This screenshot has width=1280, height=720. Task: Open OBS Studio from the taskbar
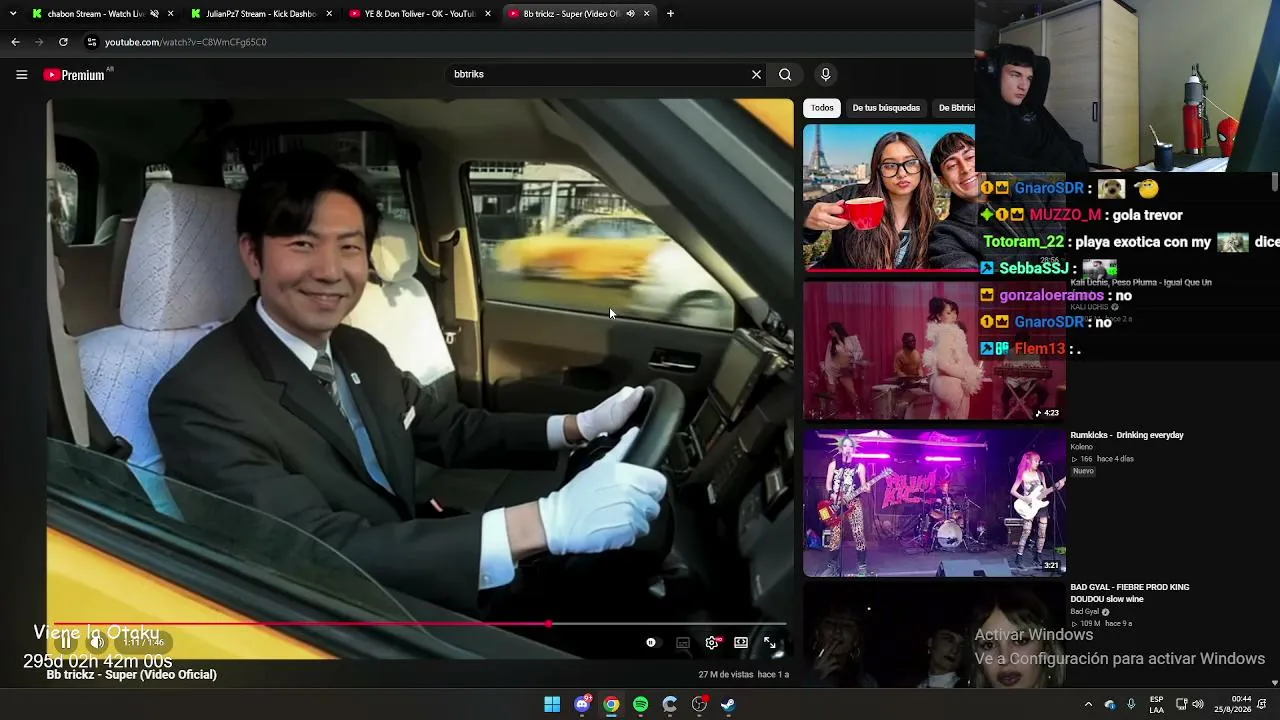(x=699, y=704)
